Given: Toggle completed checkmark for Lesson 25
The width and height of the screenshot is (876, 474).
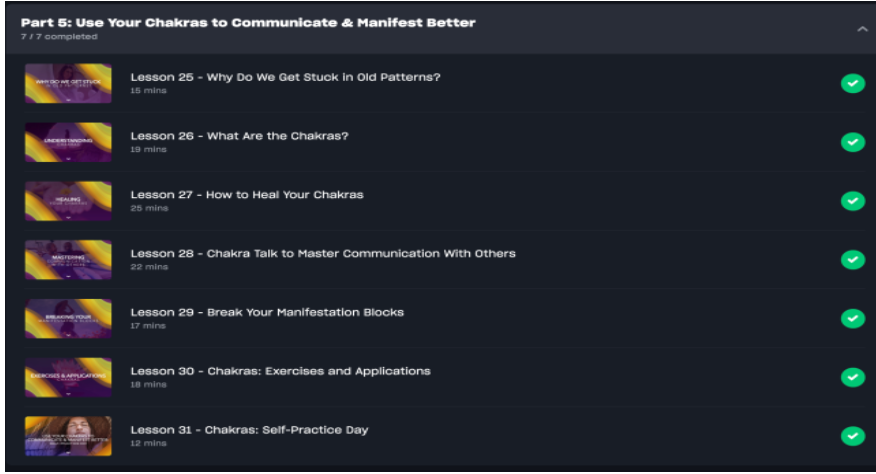Looking at the screenshot, I should (x=852, y=84).
